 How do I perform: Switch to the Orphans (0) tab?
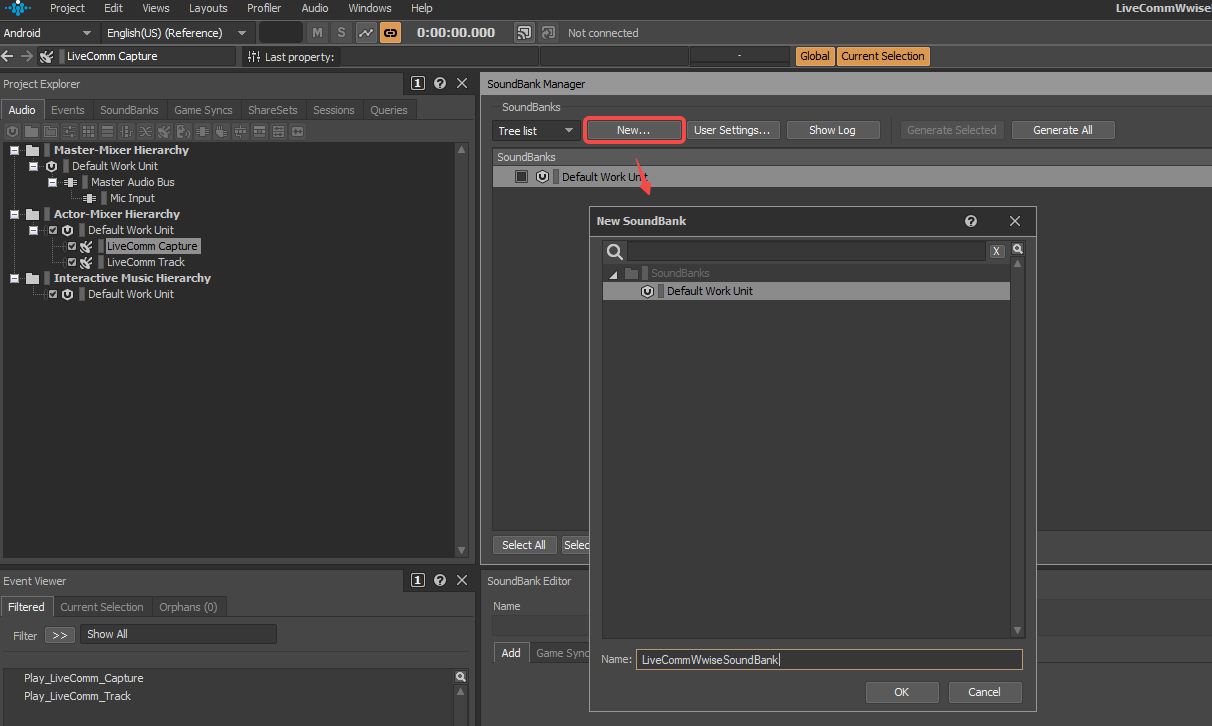[188, 607]
